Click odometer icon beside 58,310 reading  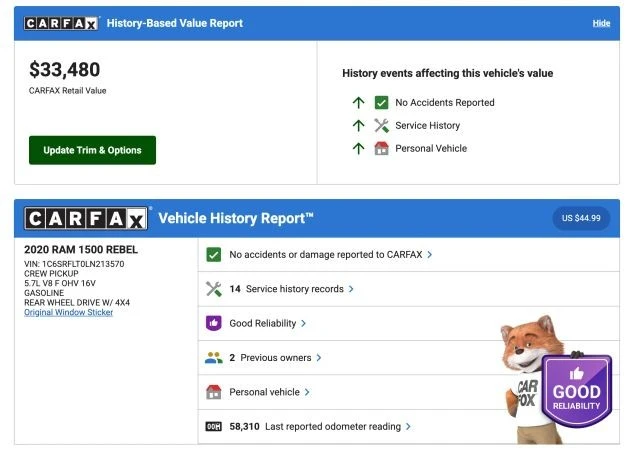pos(213,426)
